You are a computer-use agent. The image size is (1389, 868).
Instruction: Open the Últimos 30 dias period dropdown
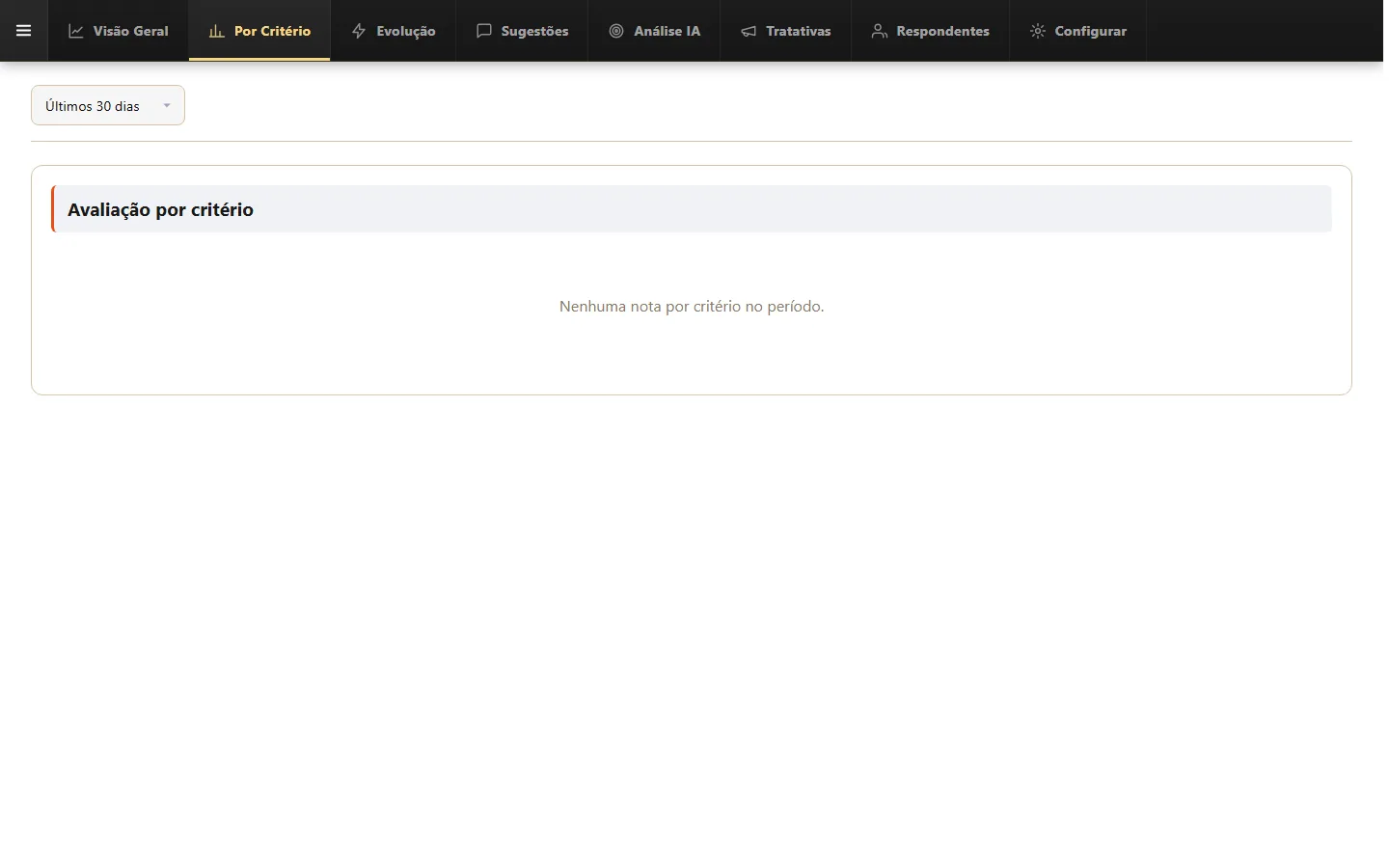coord(108,105)
